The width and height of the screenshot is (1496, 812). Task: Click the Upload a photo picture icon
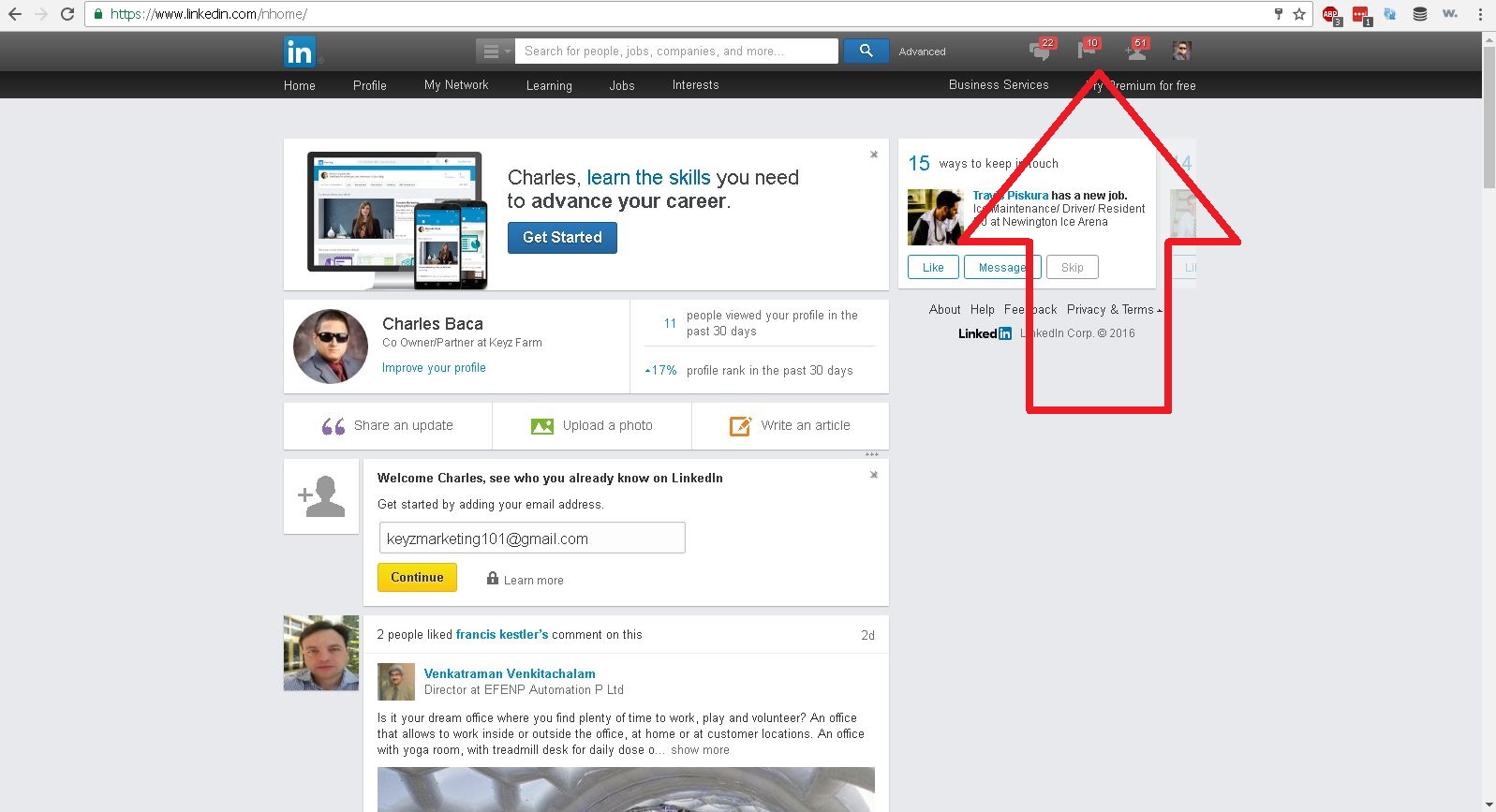pos(542,426)
